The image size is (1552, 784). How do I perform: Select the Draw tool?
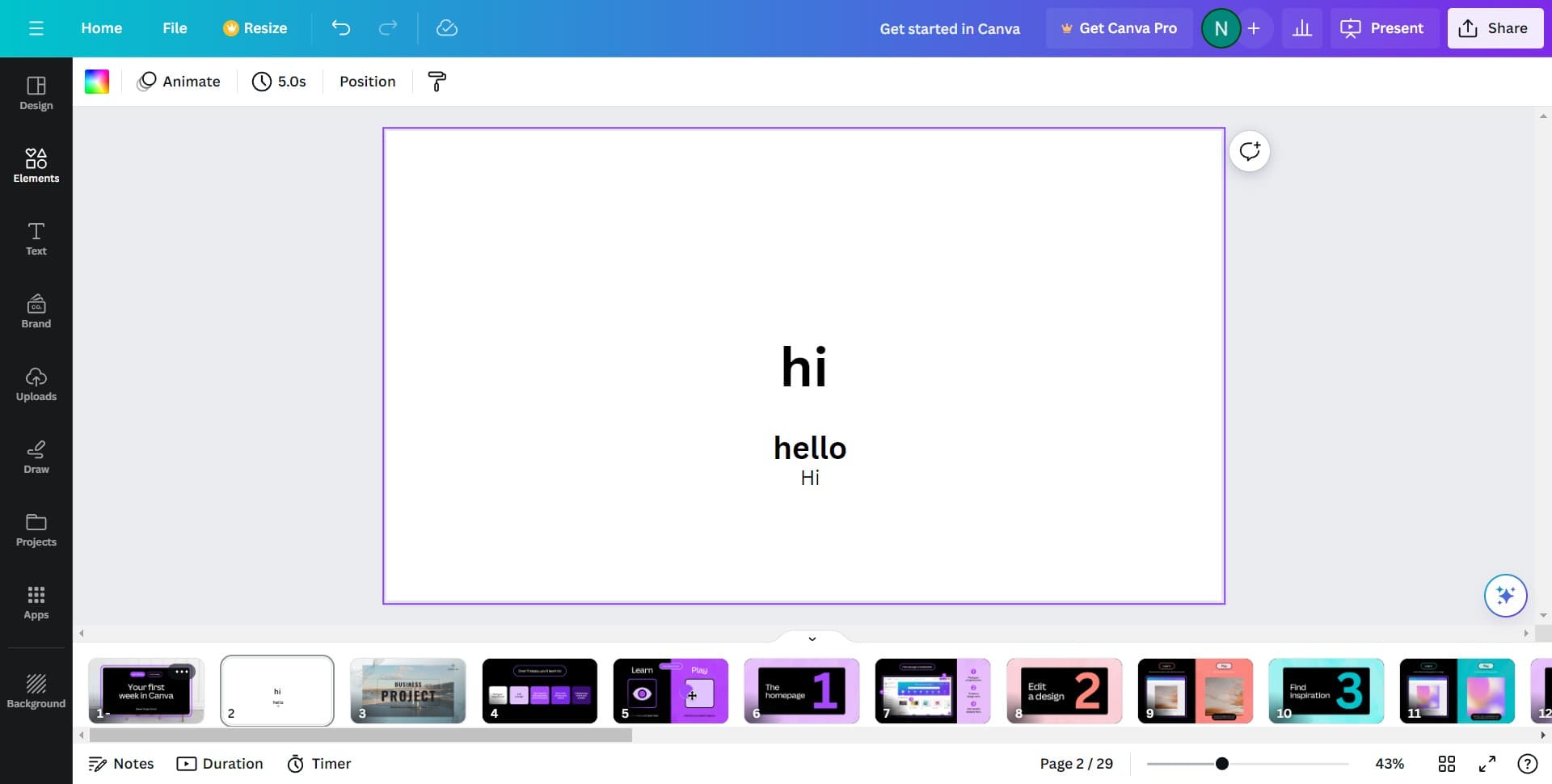tap(36, 457)
